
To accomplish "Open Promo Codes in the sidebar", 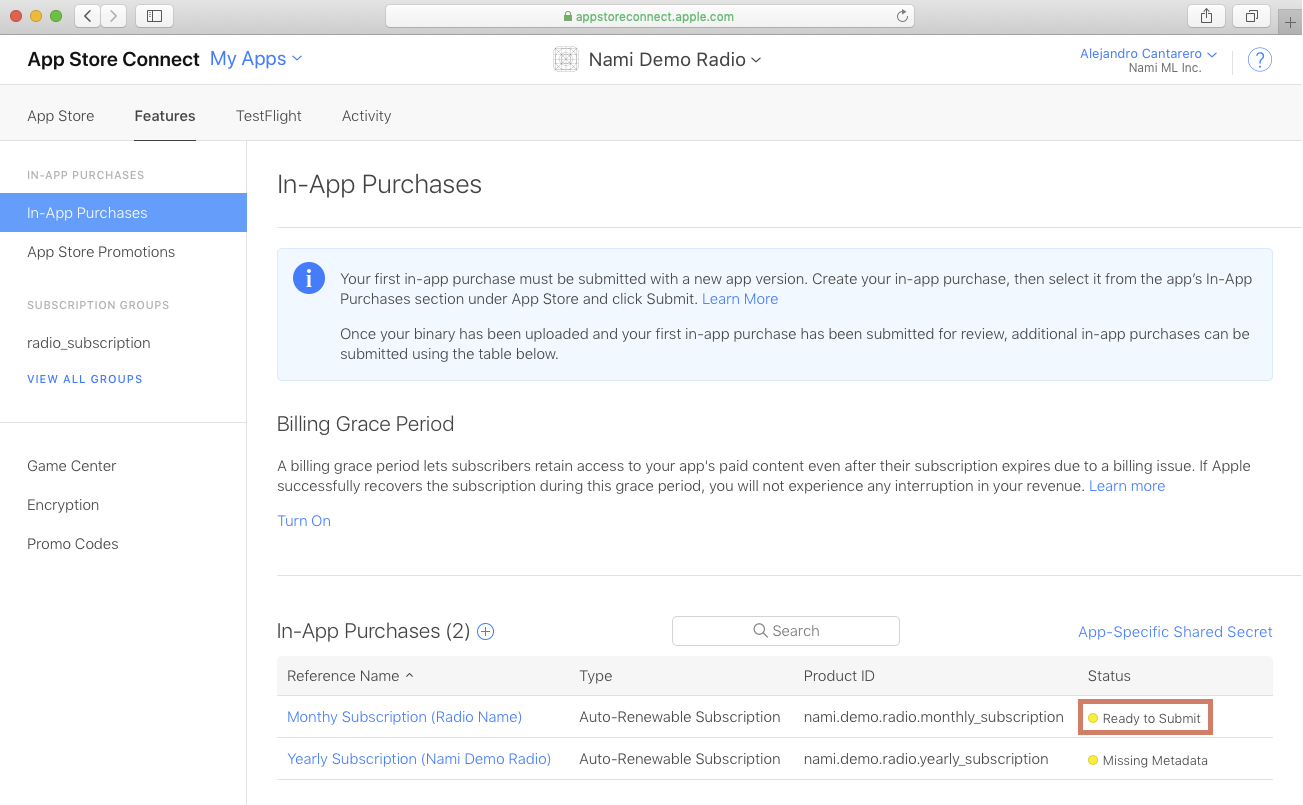I will [73, 544].
